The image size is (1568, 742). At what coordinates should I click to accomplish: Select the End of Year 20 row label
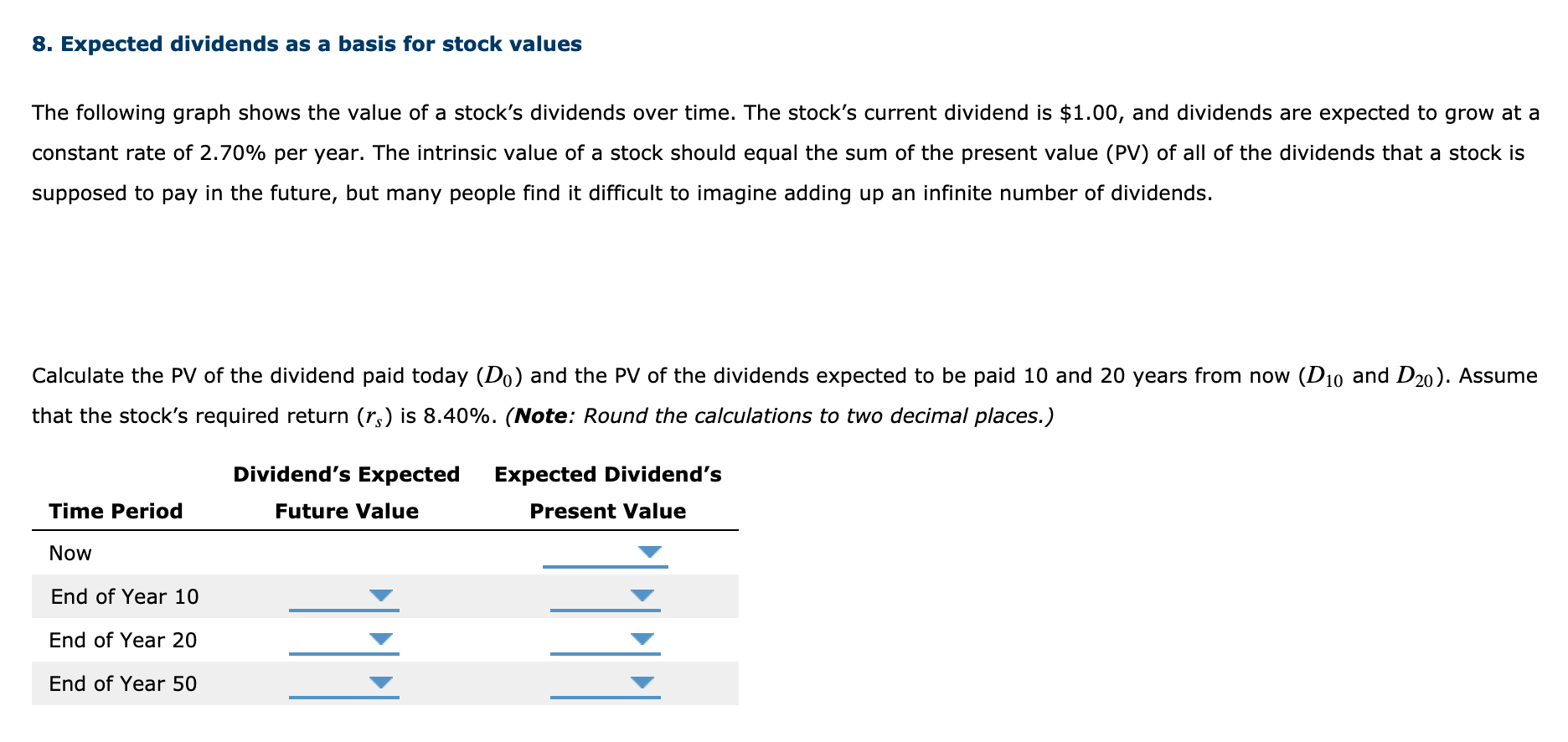[123, 640]
